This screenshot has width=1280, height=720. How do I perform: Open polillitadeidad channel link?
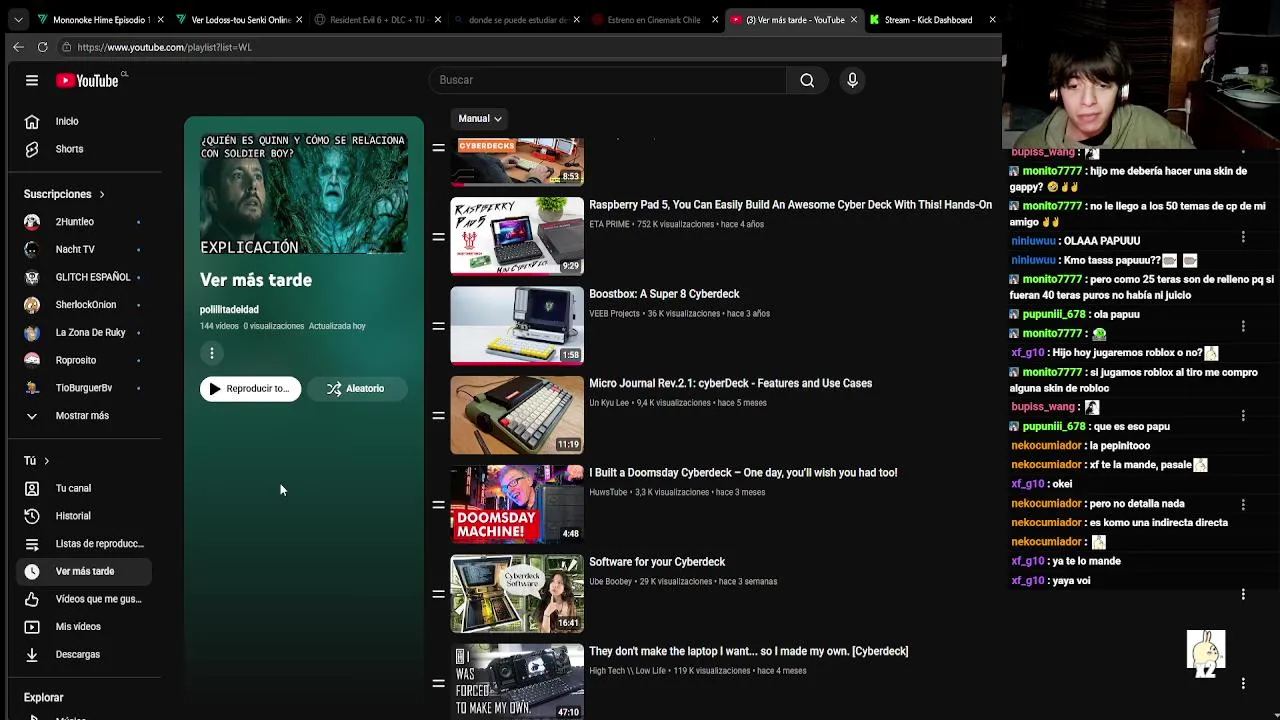coord(229,310)
